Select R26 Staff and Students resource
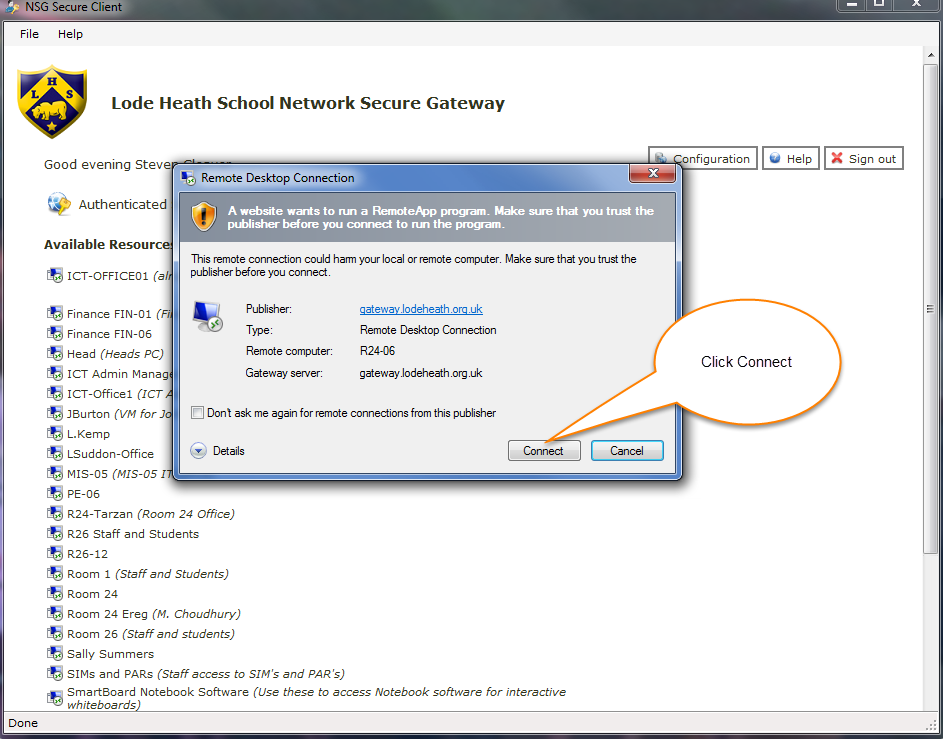Image resolution: width=943 pixels, height=739 pixels. click(133, 534)
